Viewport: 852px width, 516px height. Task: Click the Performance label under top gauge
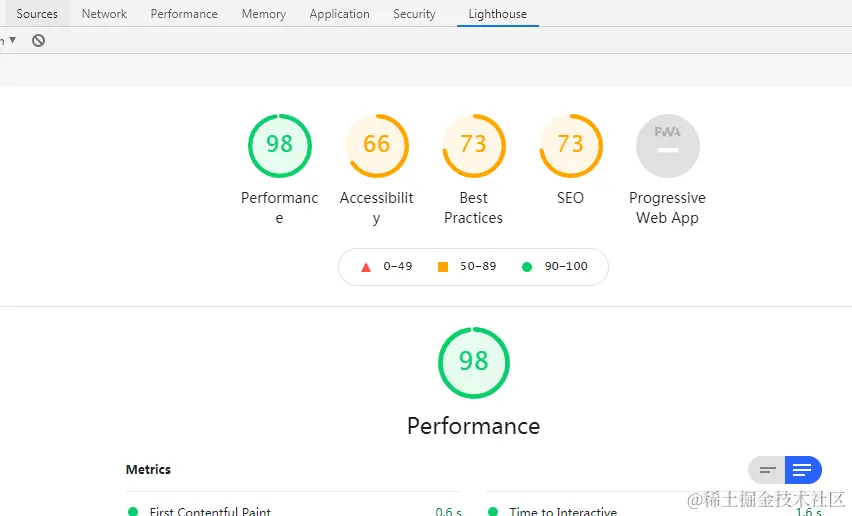(279, 207)
